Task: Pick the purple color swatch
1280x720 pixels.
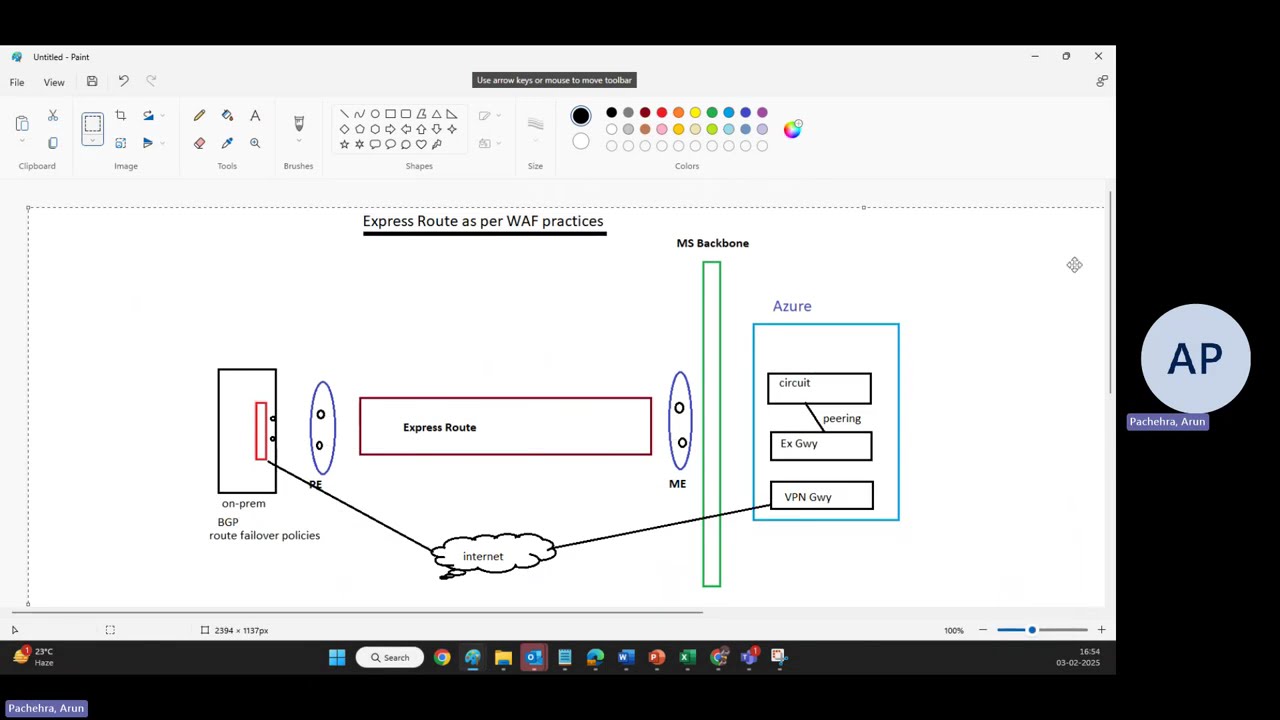Action: point(762,112)
